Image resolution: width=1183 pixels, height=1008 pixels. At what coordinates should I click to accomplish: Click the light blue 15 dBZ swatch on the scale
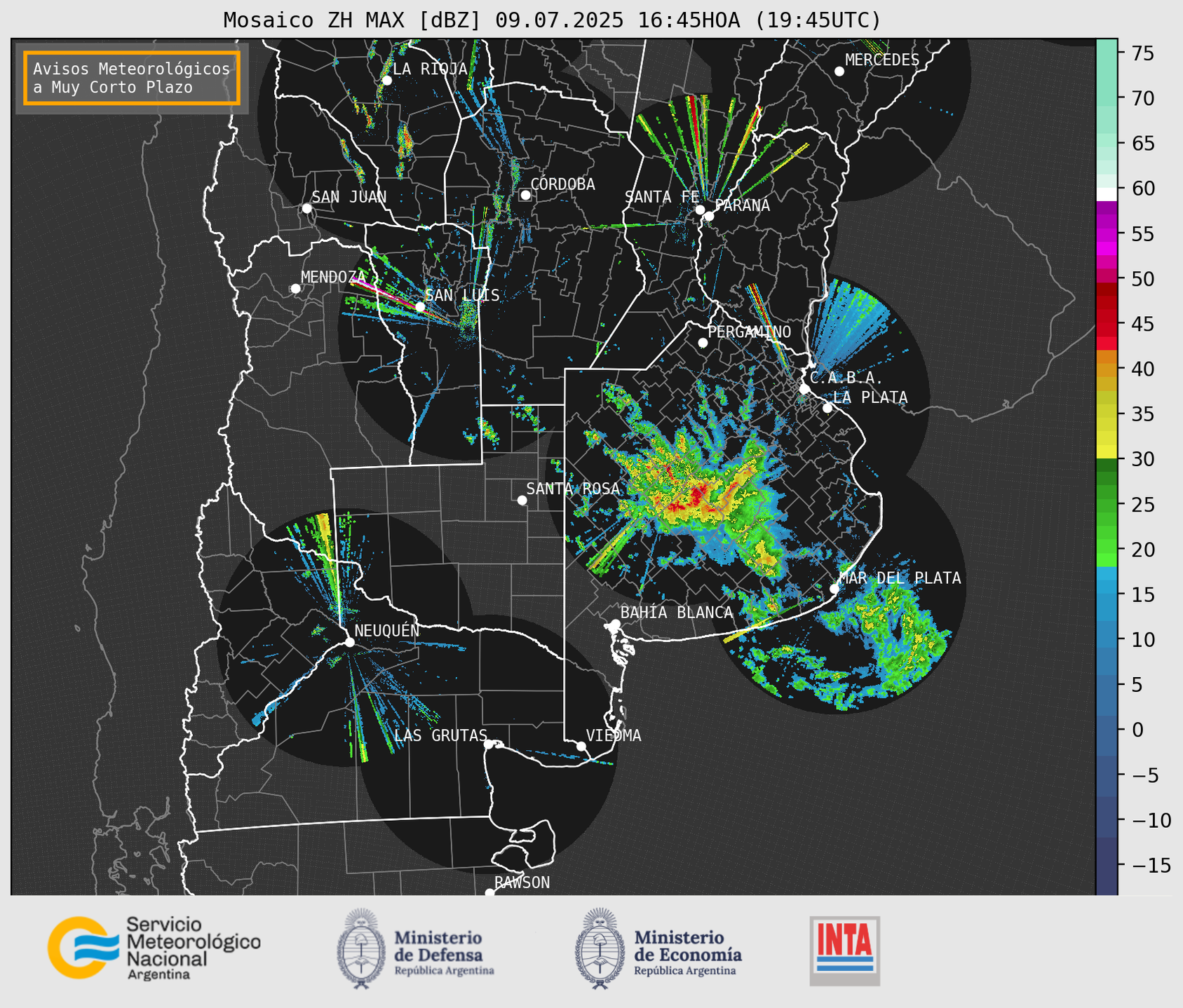1107,594
